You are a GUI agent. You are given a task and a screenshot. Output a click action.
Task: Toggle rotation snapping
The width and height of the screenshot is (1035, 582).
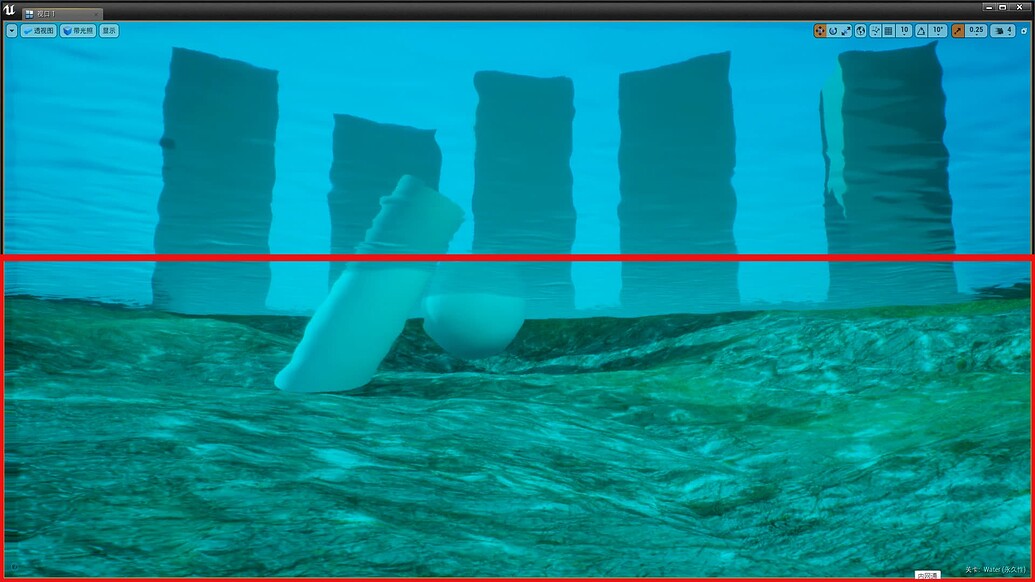pyautogui.click(x=918, y=30)
